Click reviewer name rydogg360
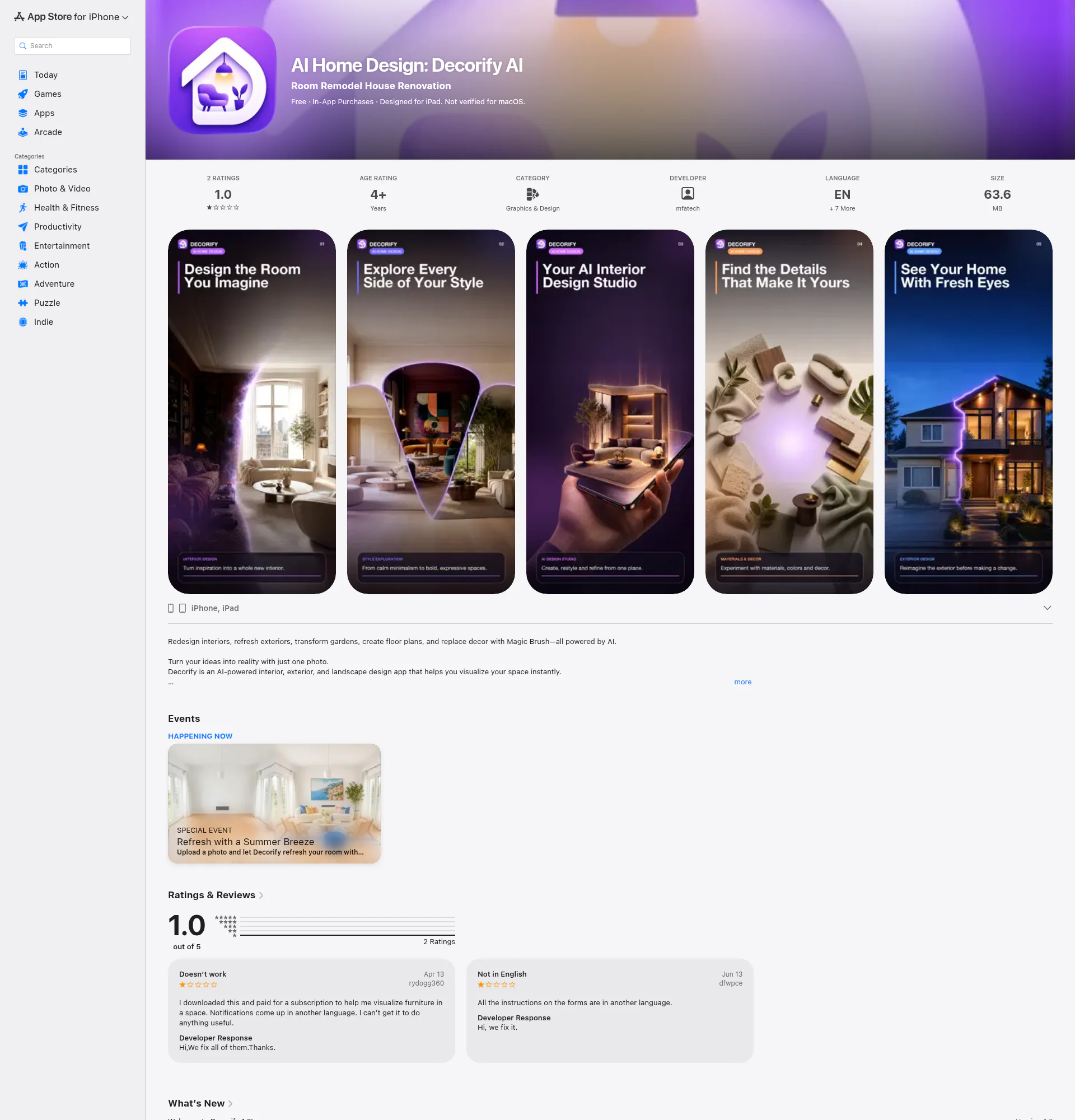The width and height of the screenshot is (1075, 1120). 426,983
